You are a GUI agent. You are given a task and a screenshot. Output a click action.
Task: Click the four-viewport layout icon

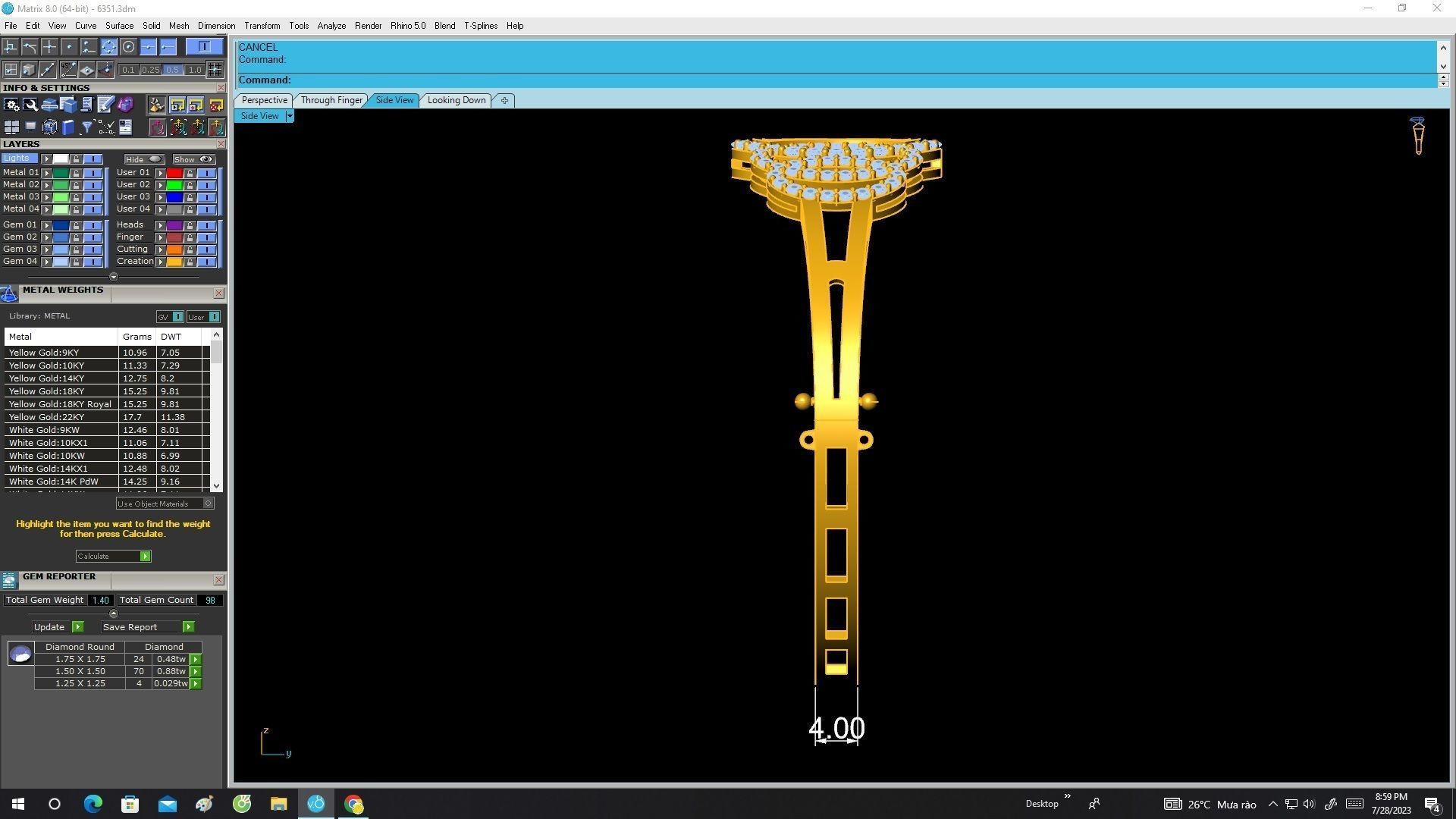point(11,127)
